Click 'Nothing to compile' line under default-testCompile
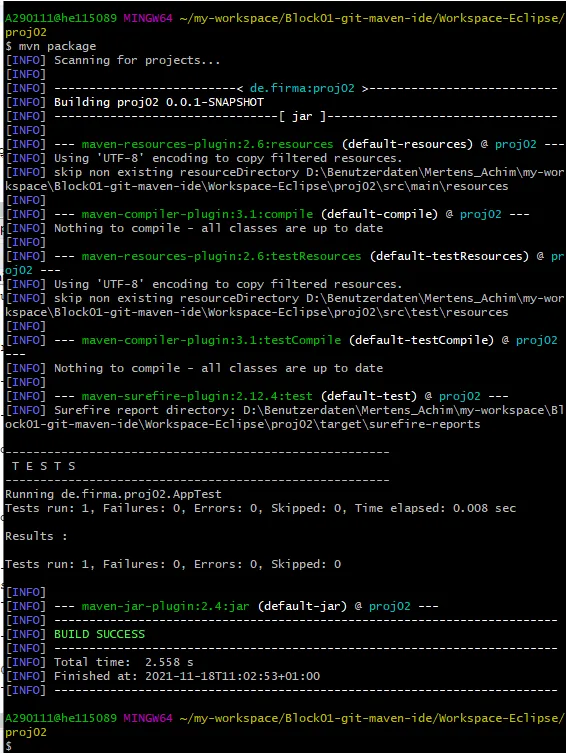Viewport: 566px width, 754px height. (x=218, y=368)
